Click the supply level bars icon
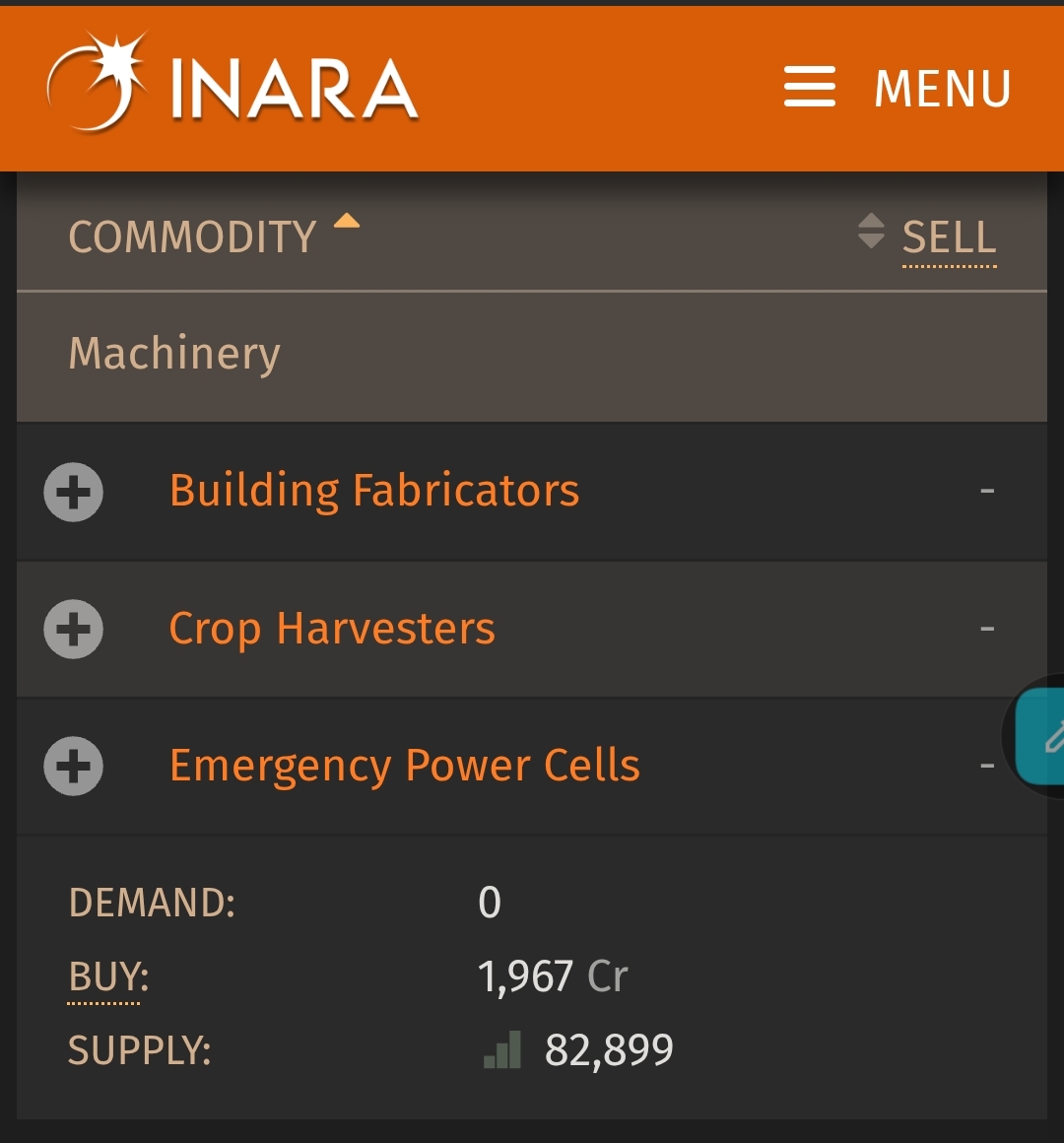The width and height of the screenshot is (1064, 1143). (x=502, y=1049)
